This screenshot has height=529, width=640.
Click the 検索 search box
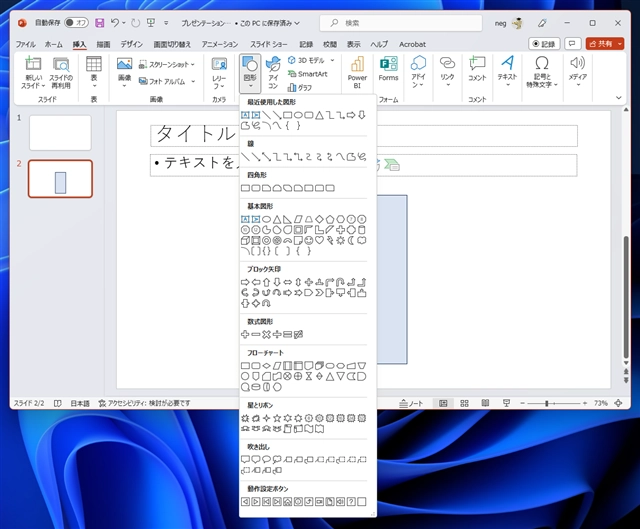401,23
